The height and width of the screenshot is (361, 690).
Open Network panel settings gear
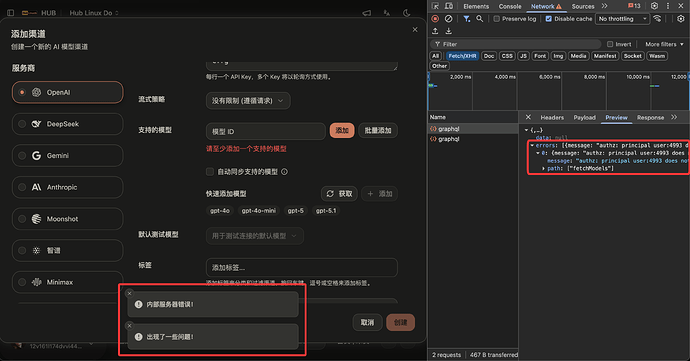[681, 18]
